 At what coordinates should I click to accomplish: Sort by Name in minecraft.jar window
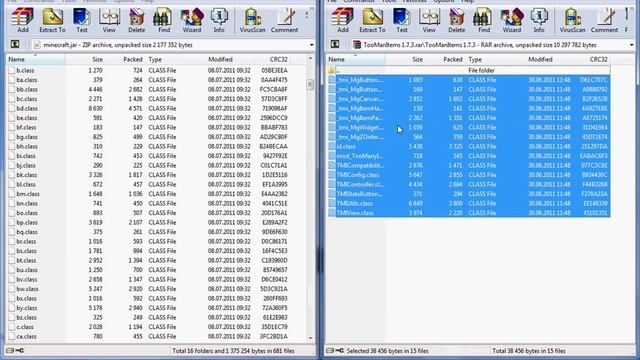pyautogui.click(x=36, y=60)
